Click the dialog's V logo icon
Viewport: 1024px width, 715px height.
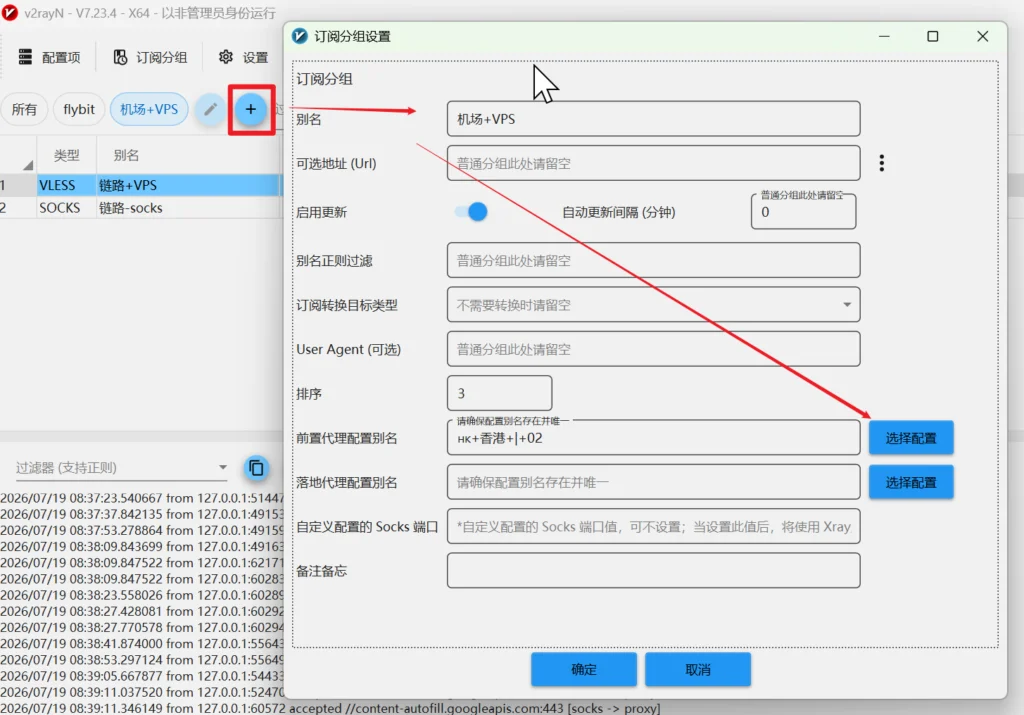[300, 37]
